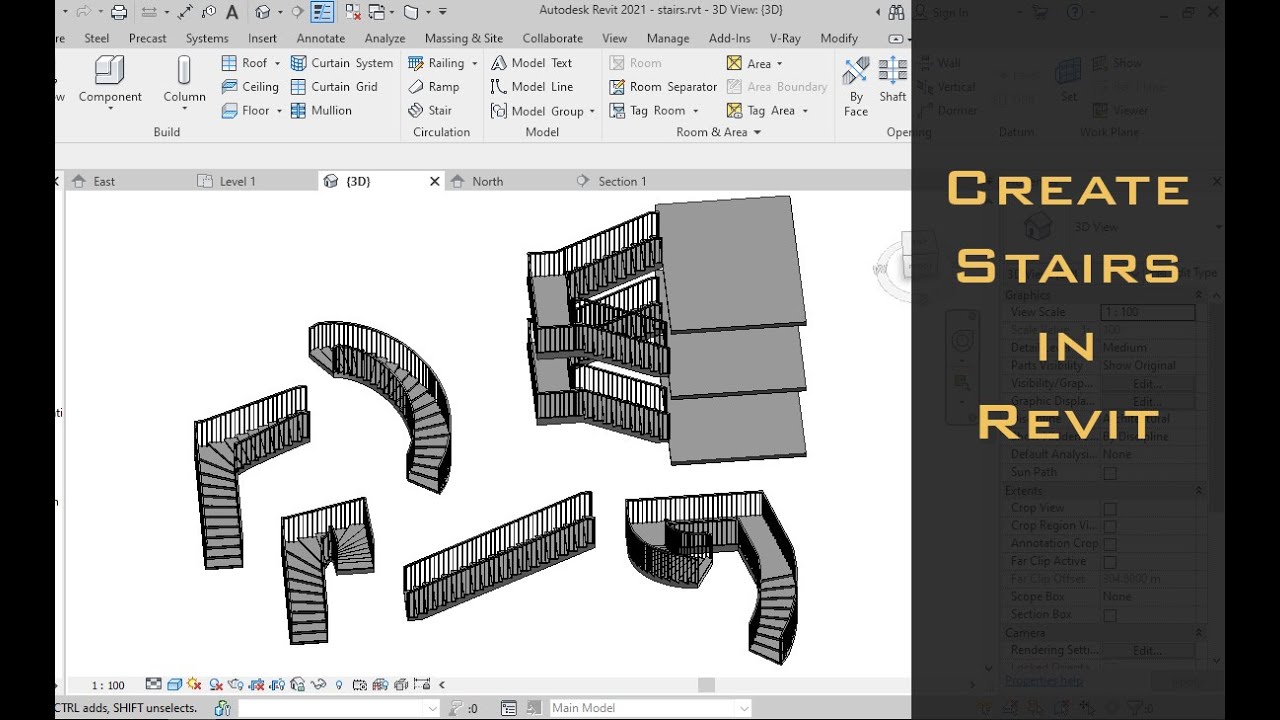The height and width of the screenshot is (720, 1280).
Task: Click the Model Text tool
Action: click(531, 63)
